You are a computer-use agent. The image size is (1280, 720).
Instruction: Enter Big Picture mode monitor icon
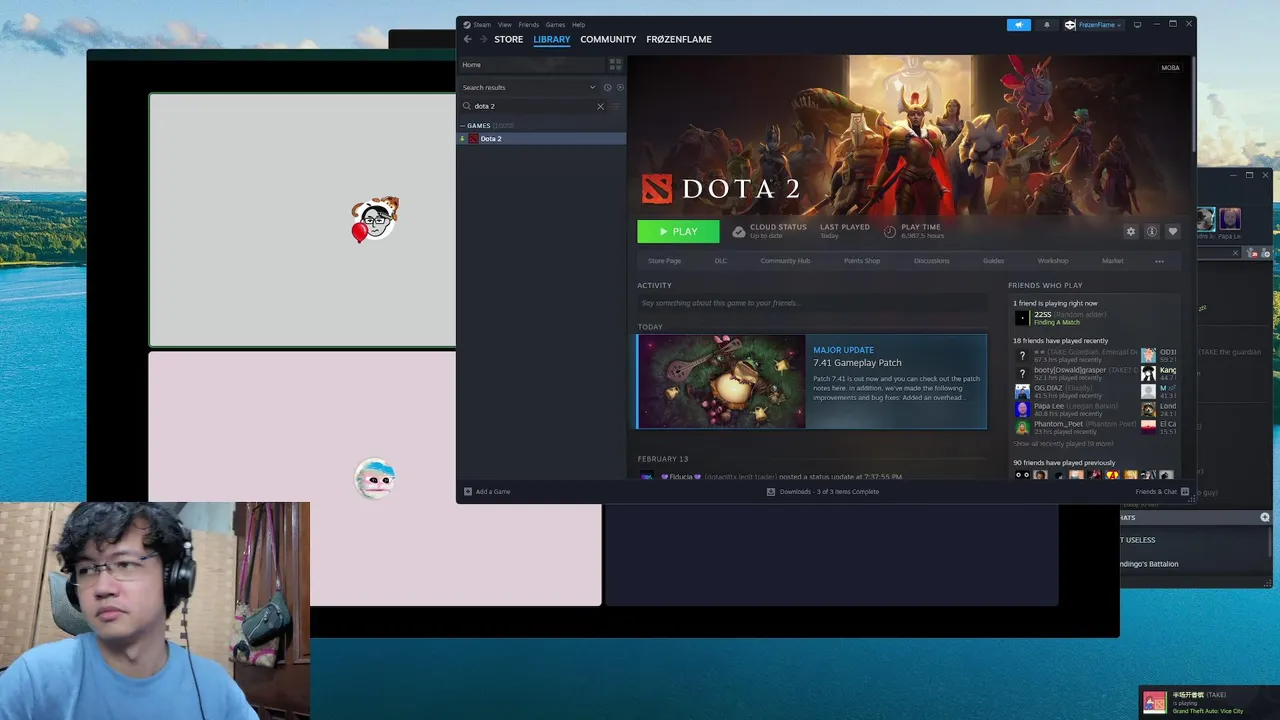click(x=1137, y=25)
